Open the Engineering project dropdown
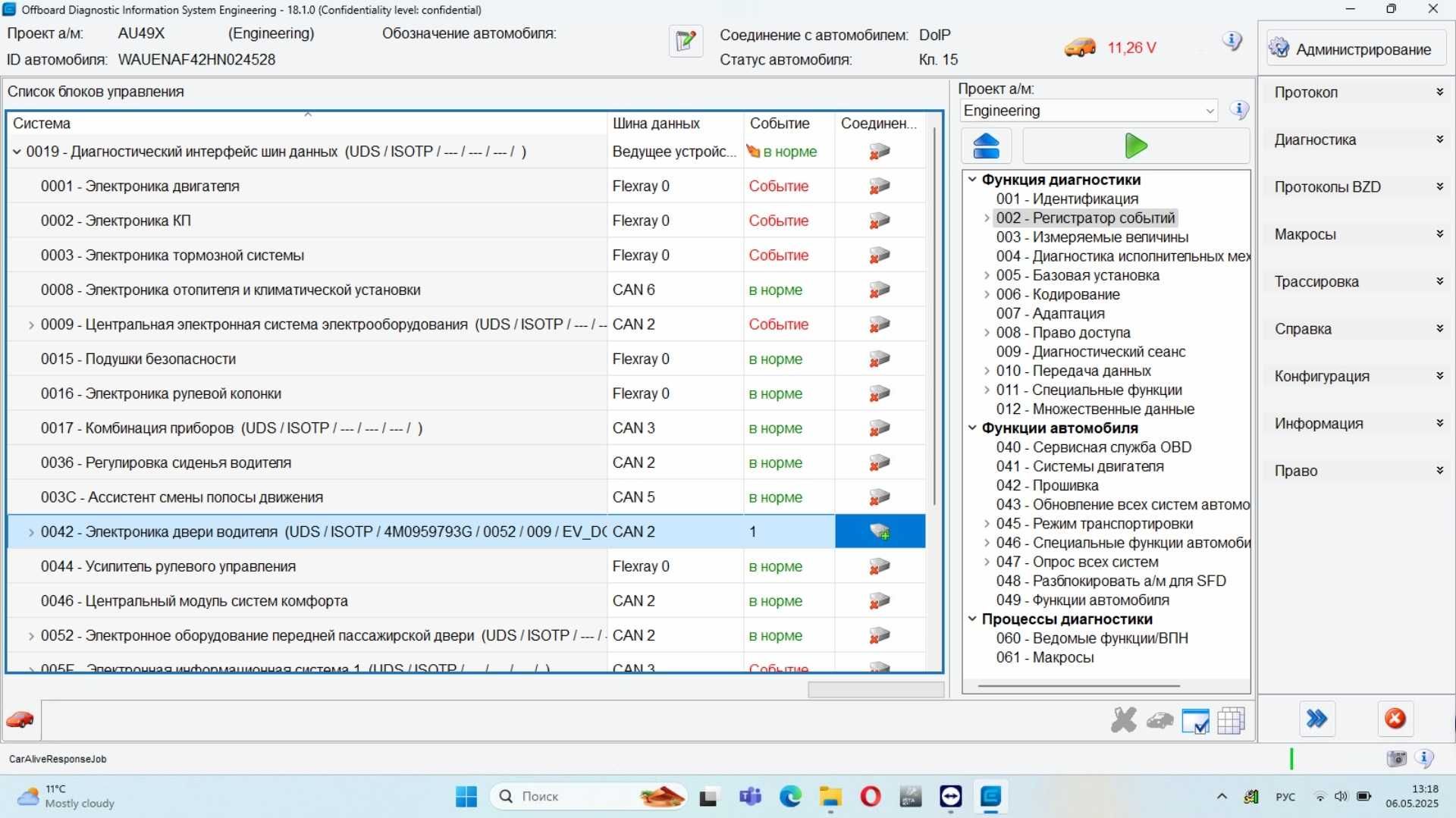This screenshot has height=818, width=1456. point(1088,111)
